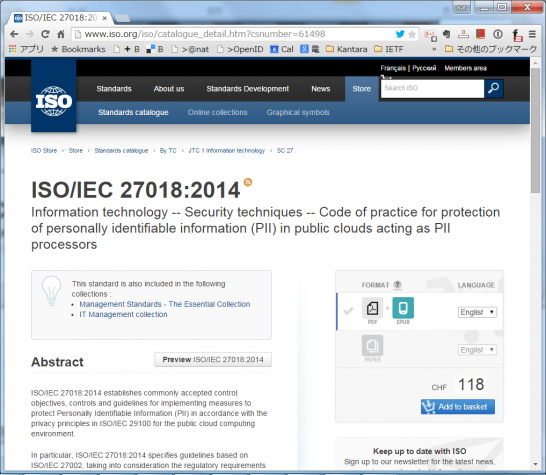Select the PDF format icon
The width and height of the screenshot is (546, 475).
pos(372,308)
